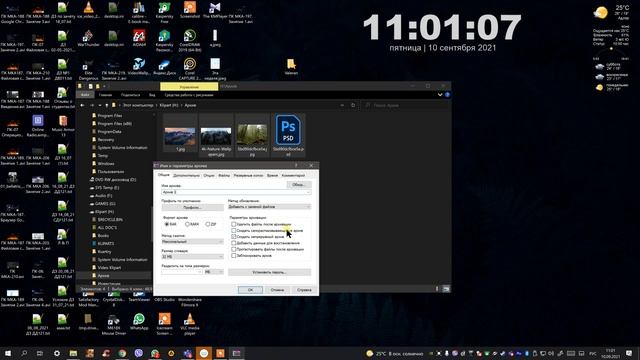Image resolution: width=640 pixels, height=360 pixels.
Task: Select ZIP archive format radio button
Action: click(208, 224)
